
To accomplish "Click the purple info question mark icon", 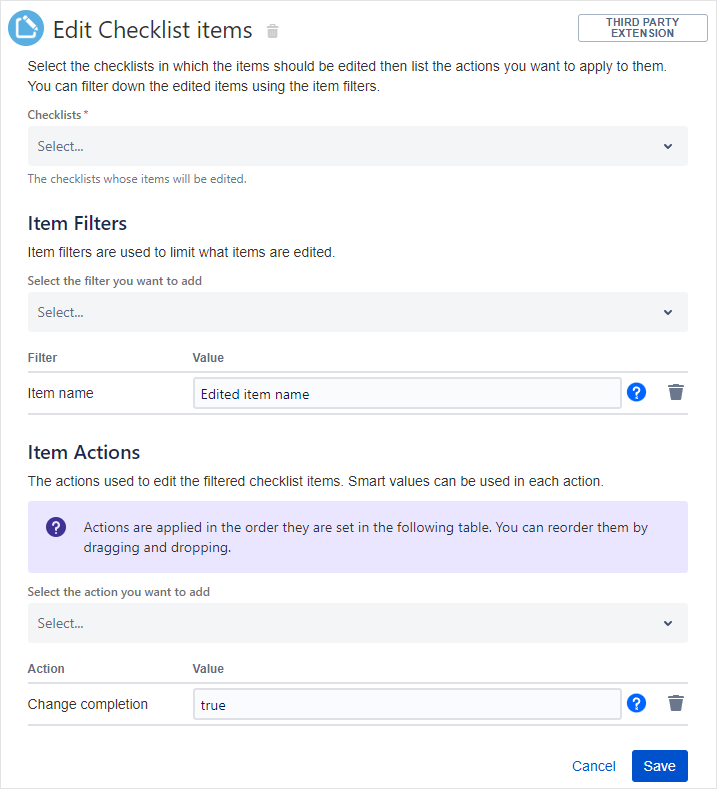I will pyautogui.click(x=56, y=527).
